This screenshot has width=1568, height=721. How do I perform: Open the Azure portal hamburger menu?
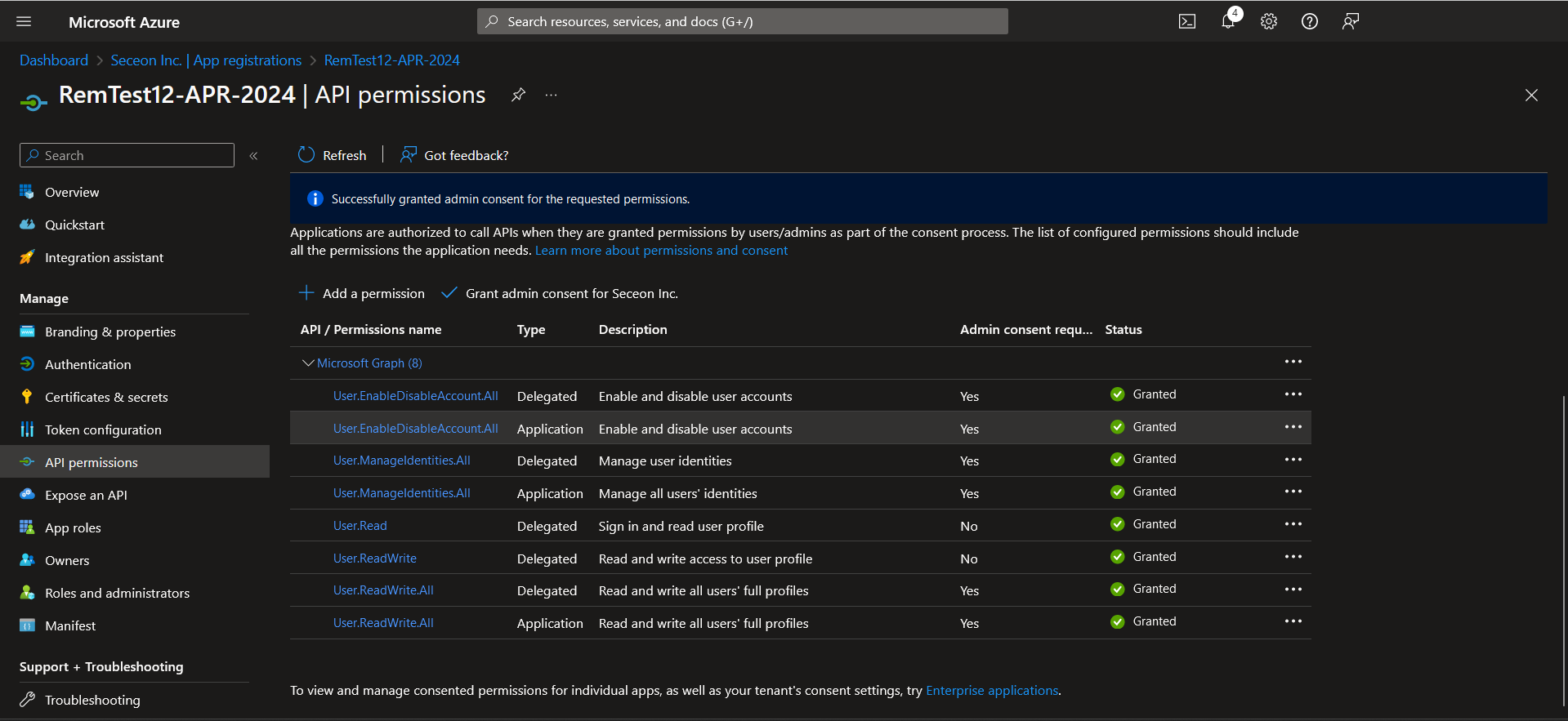[24, 22]
